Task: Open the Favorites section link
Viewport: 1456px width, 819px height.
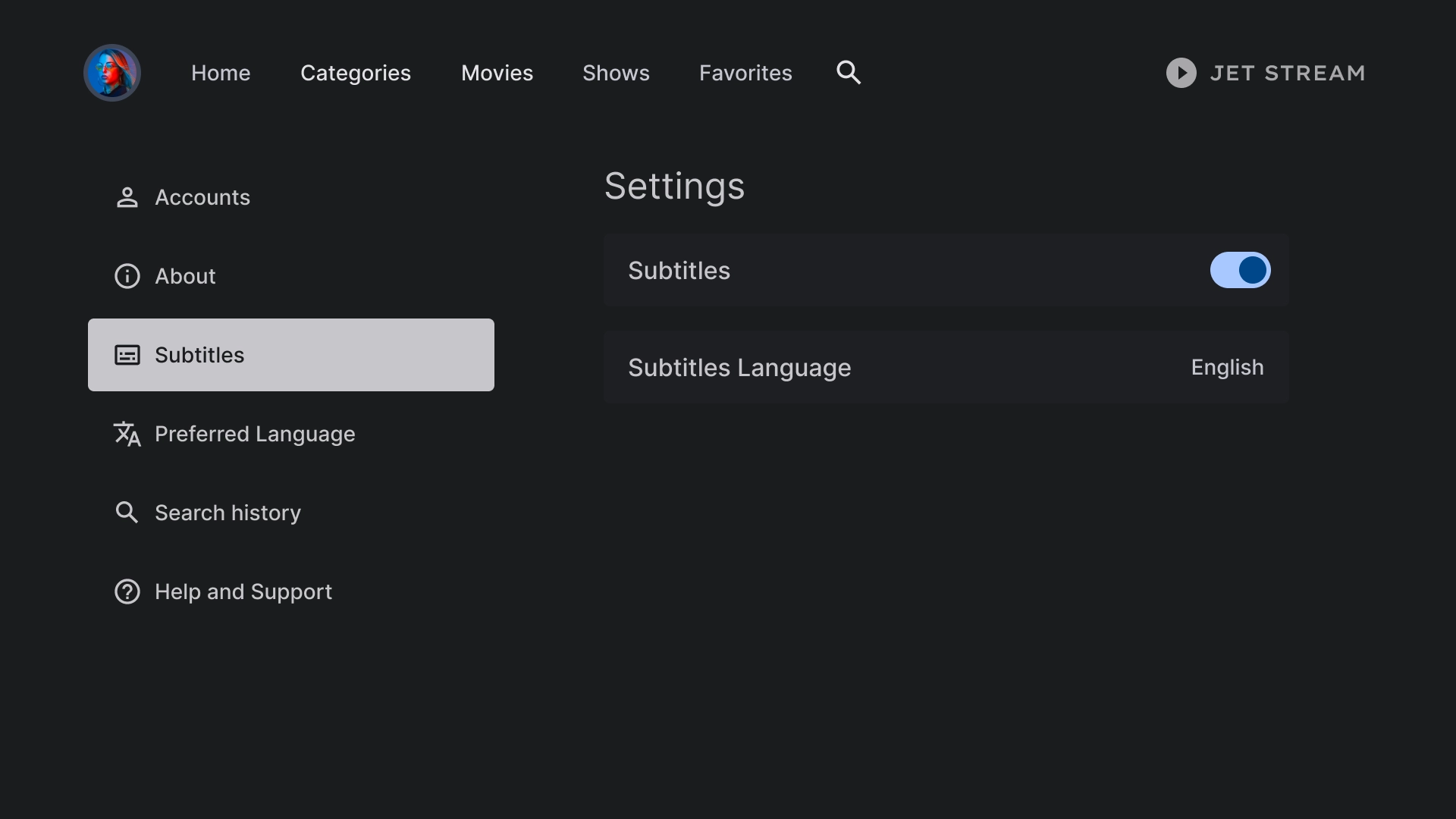Action: [745, 72]
